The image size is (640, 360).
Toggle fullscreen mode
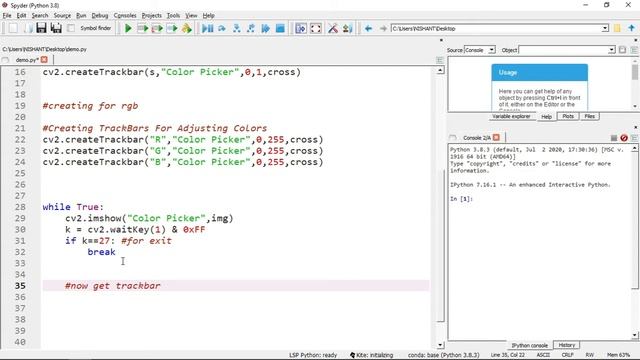point(316,28)
